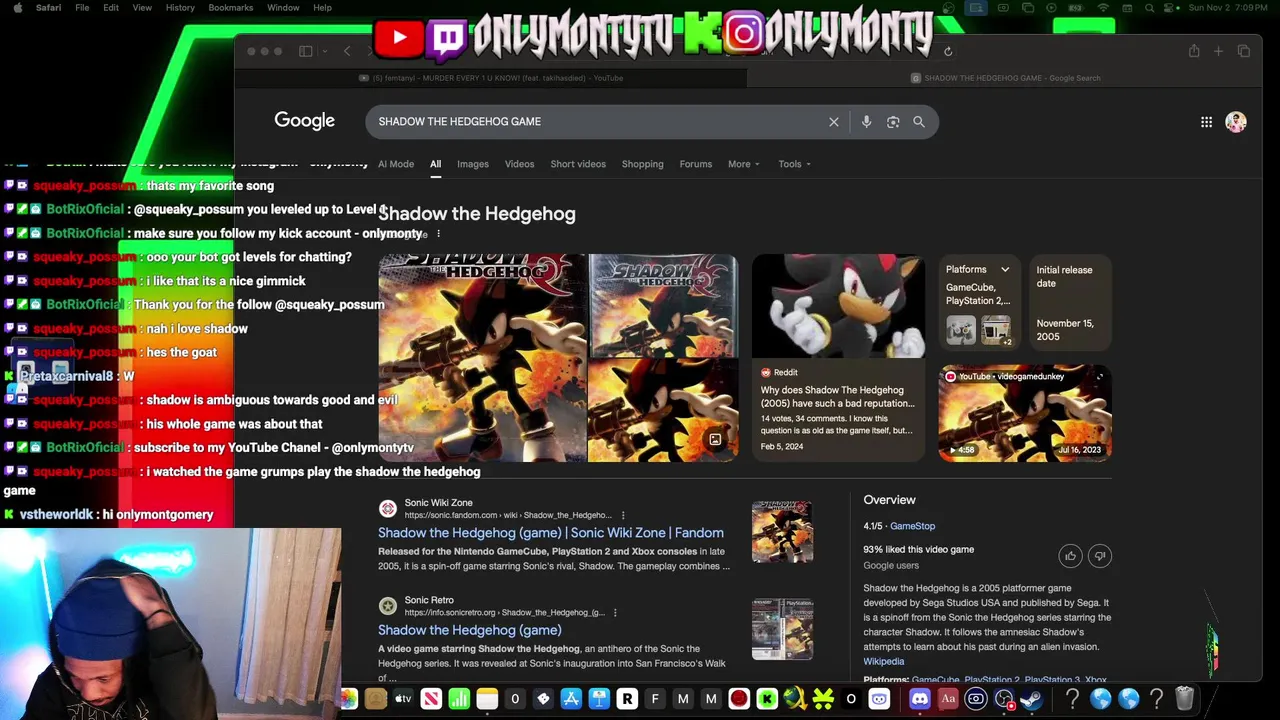Open the Tools dropdown
The height and width of the screenshot is (720, 1280).
tap(795, 164)
